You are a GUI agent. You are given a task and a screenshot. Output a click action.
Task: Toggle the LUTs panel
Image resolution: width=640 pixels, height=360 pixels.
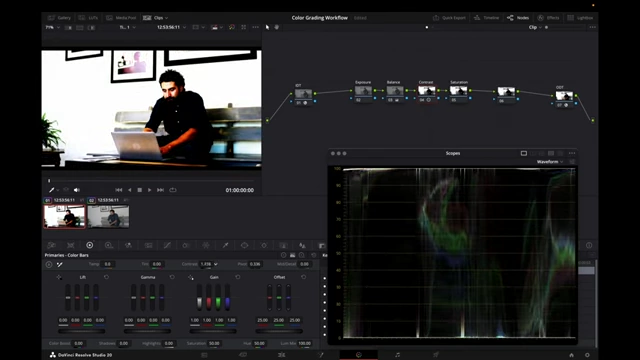(x=88, y=18)
